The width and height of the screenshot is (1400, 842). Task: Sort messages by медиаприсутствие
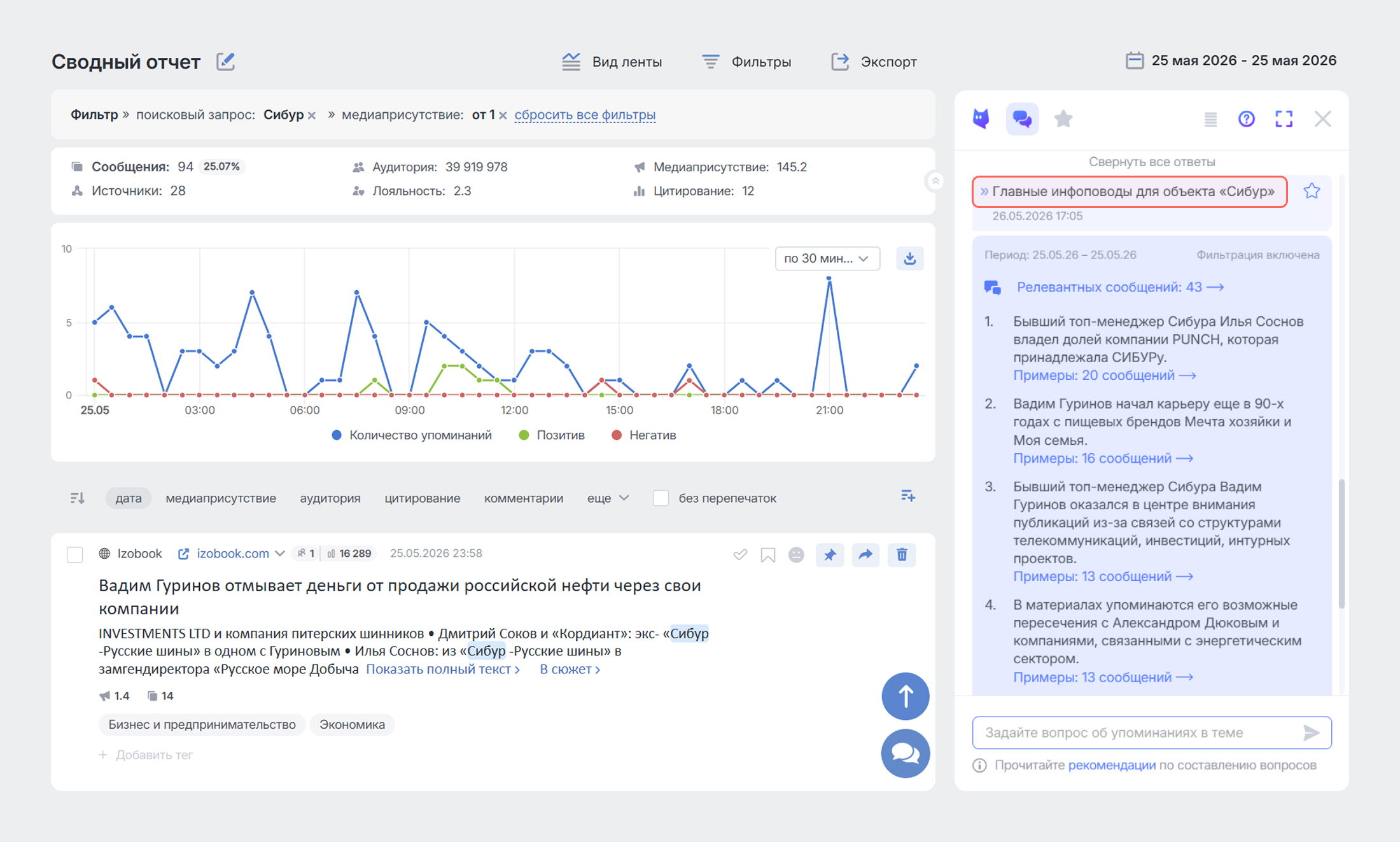[x=221, y=498]
